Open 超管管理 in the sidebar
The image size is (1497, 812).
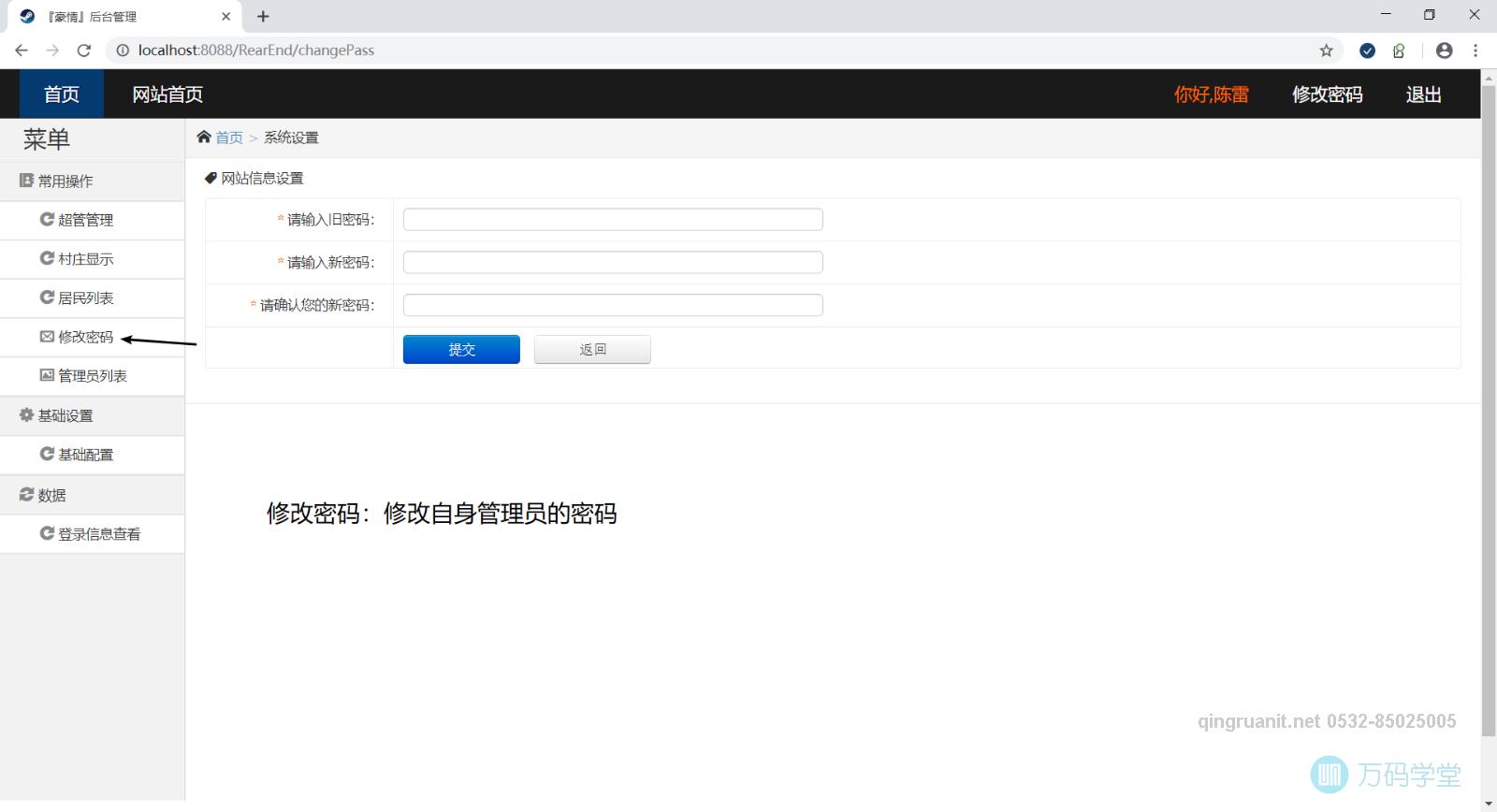tap(92, 220)
